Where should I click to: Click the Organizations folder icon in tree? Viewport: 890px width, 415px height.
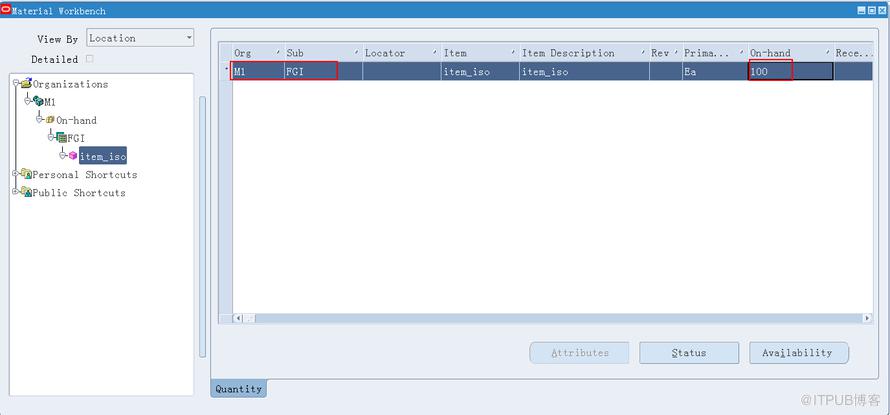[26, 83]
